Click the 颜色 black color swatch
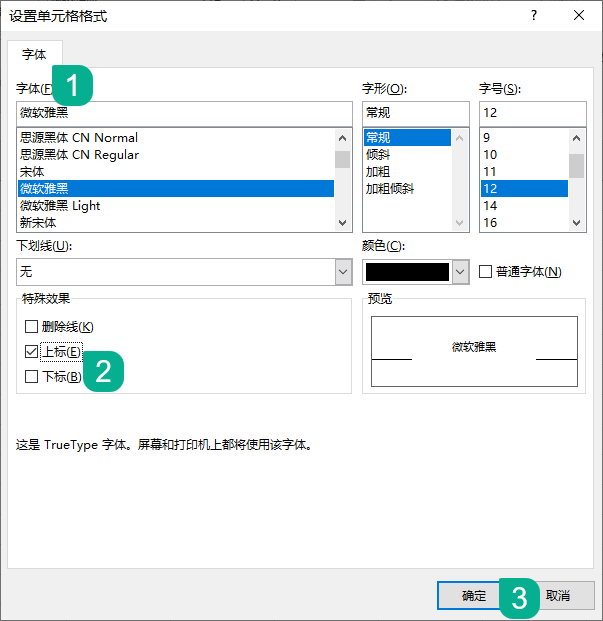603x621 pixels. 407,272
